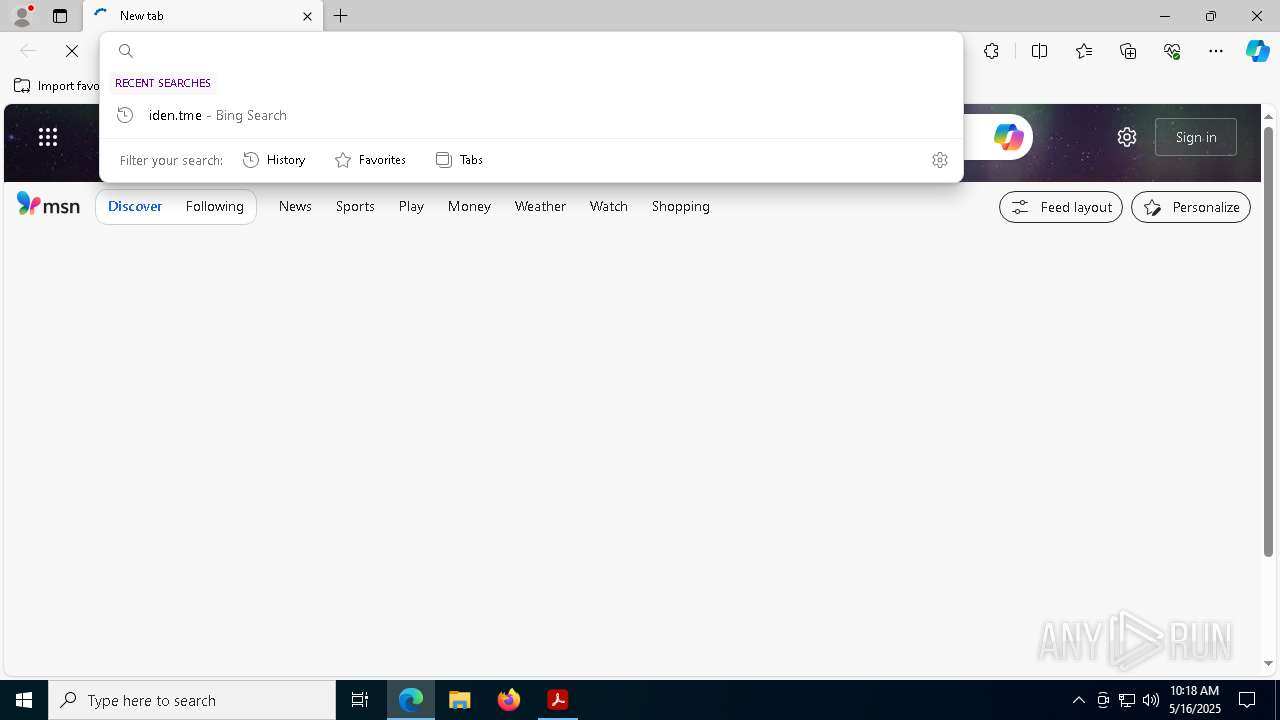Image resolution: width=1280 pixels, height=720 pixels.
Task: Click Microsoft Edge taskbar icon
Action: pos(411,700)
